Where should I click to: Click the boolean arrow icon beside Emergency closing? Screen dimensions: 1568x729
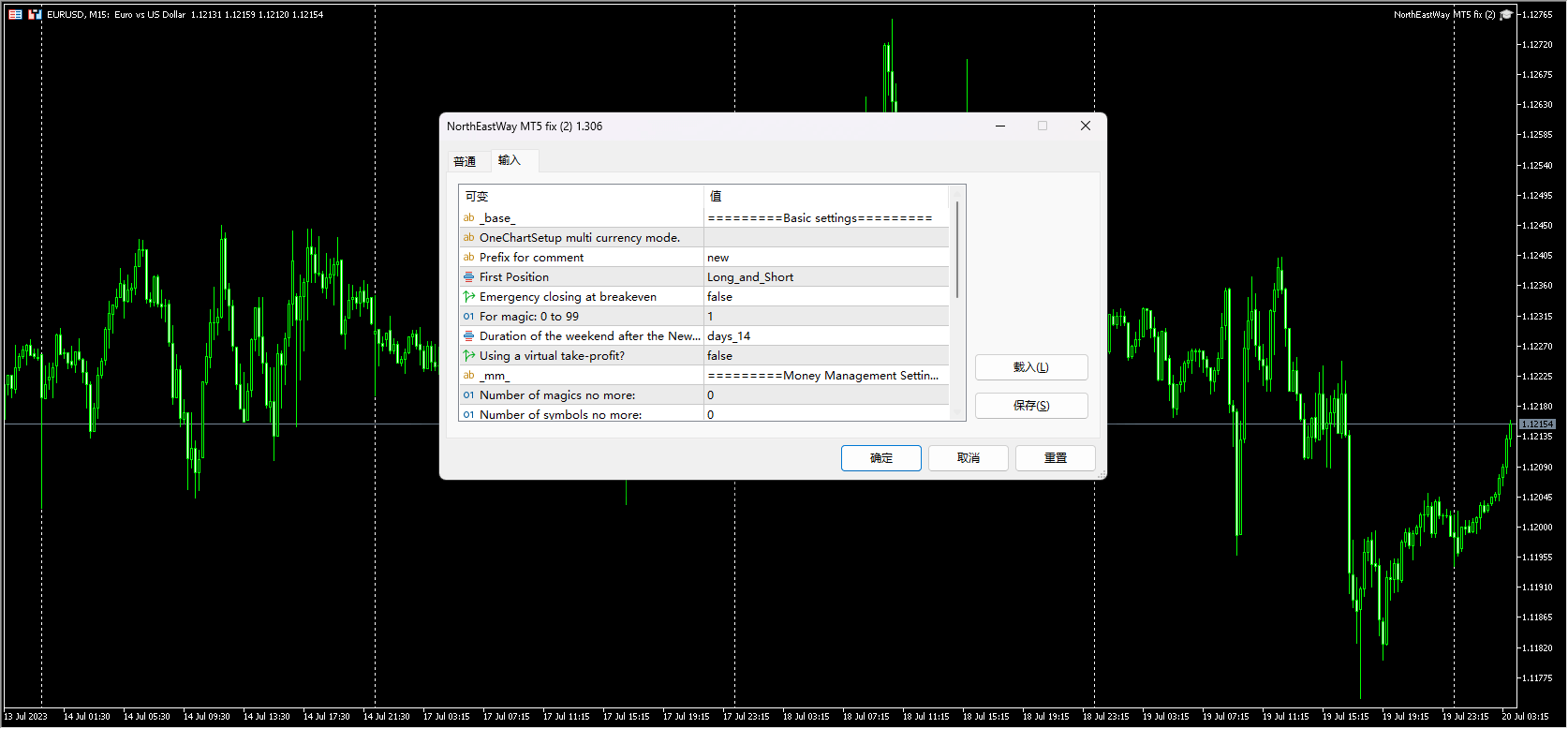(468, 297)
